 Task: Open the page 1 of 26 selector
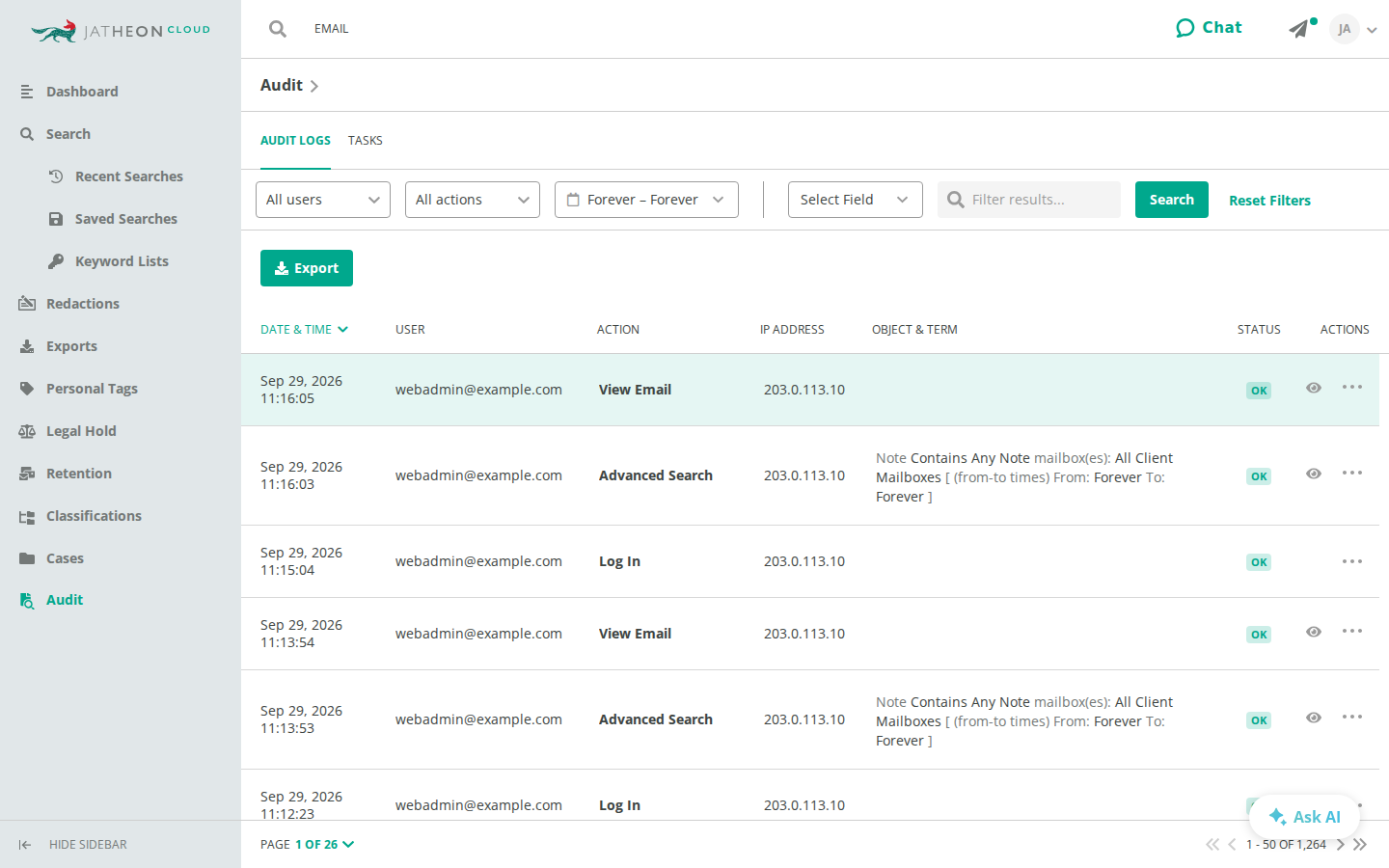pyautogui.click(x=325, y=845)
